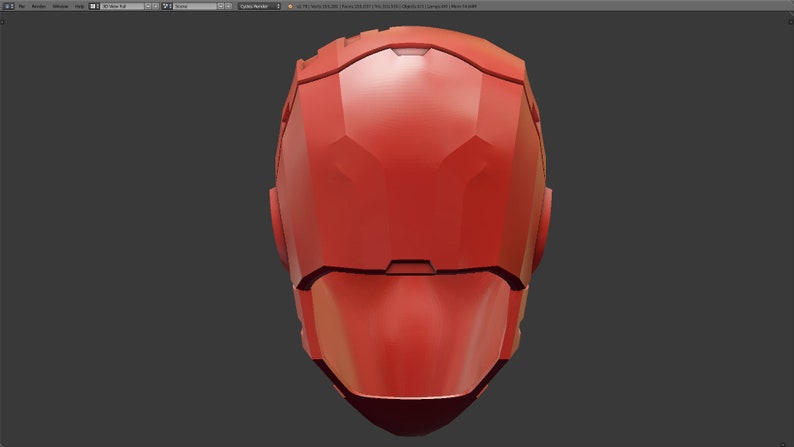Edit the 3D View Full layout name field

coord(122,6)
